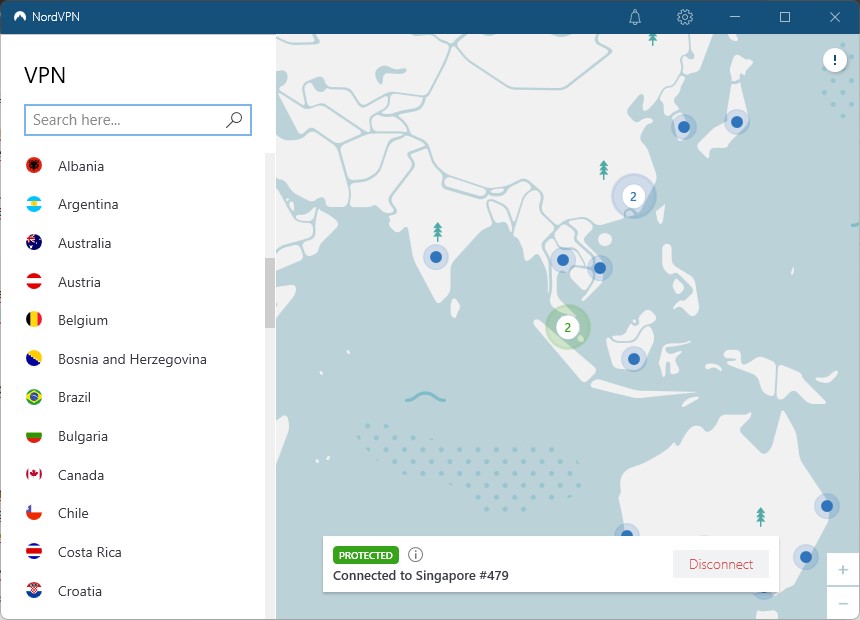
Task: Select Canada in the country list
Action: (x=81, y=475)
